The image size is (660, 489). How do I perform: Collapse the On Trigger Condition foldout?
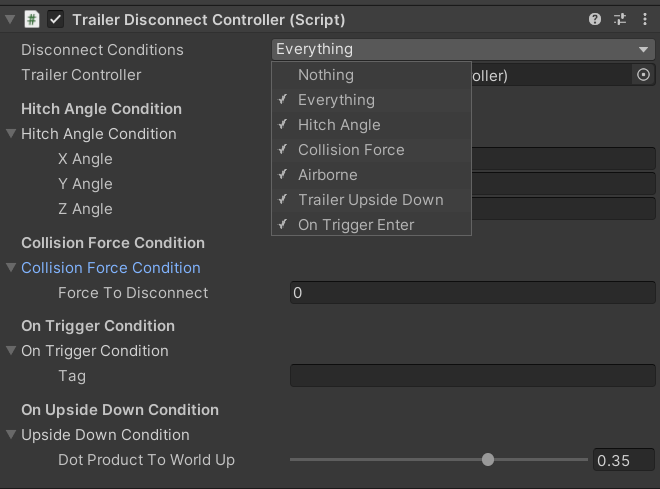(11, 351)
